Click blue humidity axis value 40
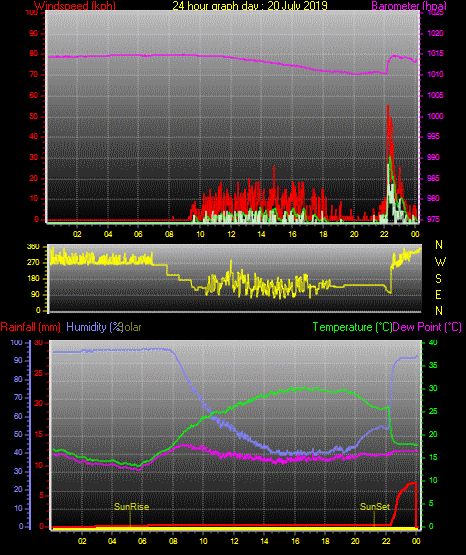 coord(18,452)
